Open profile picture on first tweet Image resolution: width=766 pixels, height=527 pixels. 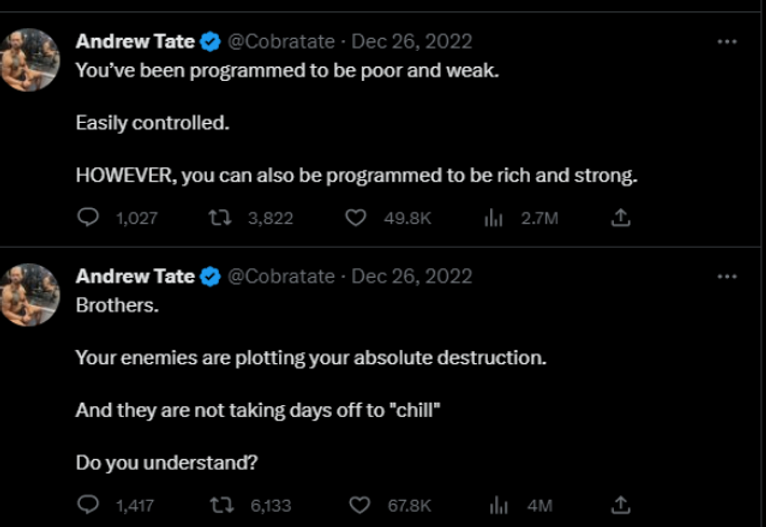click(x=29, y=60)
